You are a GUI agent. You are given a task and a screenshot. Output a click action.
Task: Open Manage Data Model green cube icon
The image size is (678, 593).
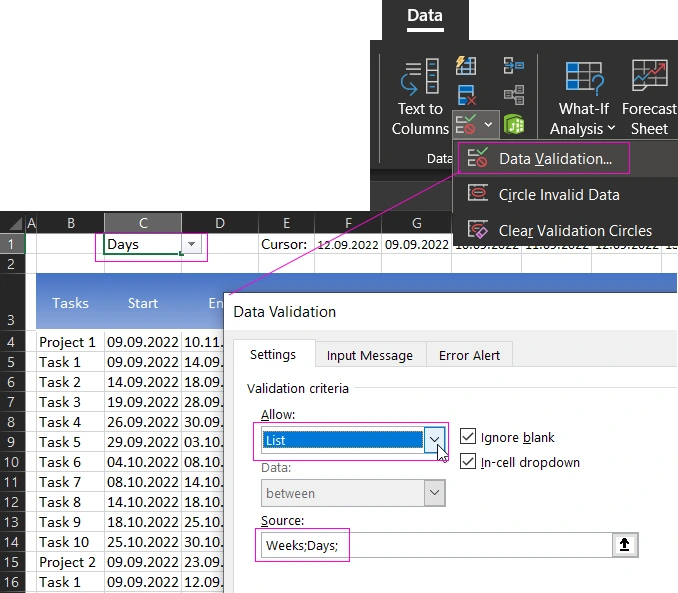click(x=514, y=125)
